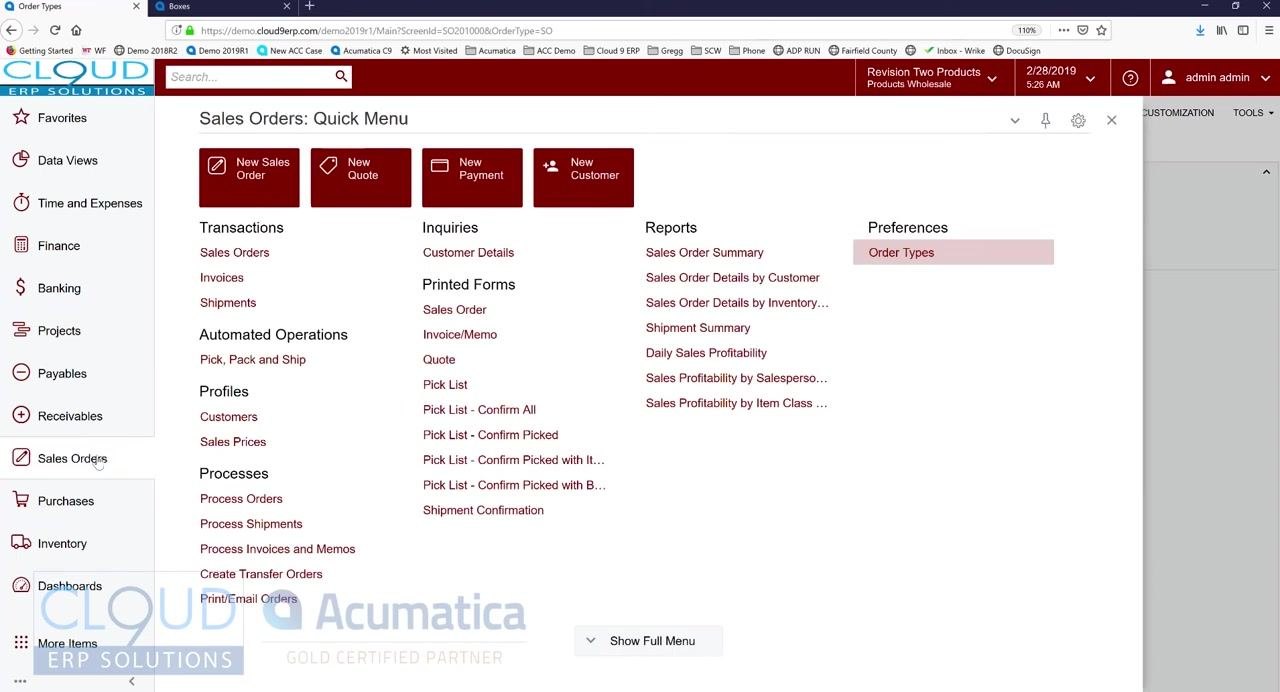The image size is (1280, 692).
Task: Click the browser home icon
Action: 76,30
